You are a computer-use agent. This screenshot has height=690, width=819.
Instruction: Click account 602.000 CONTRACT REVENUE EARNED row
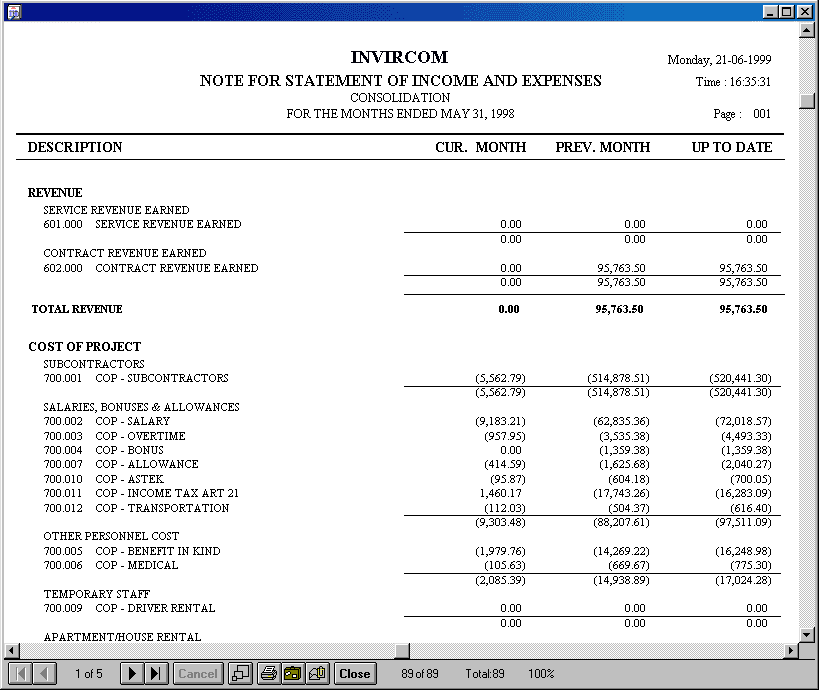click(407, 268)
